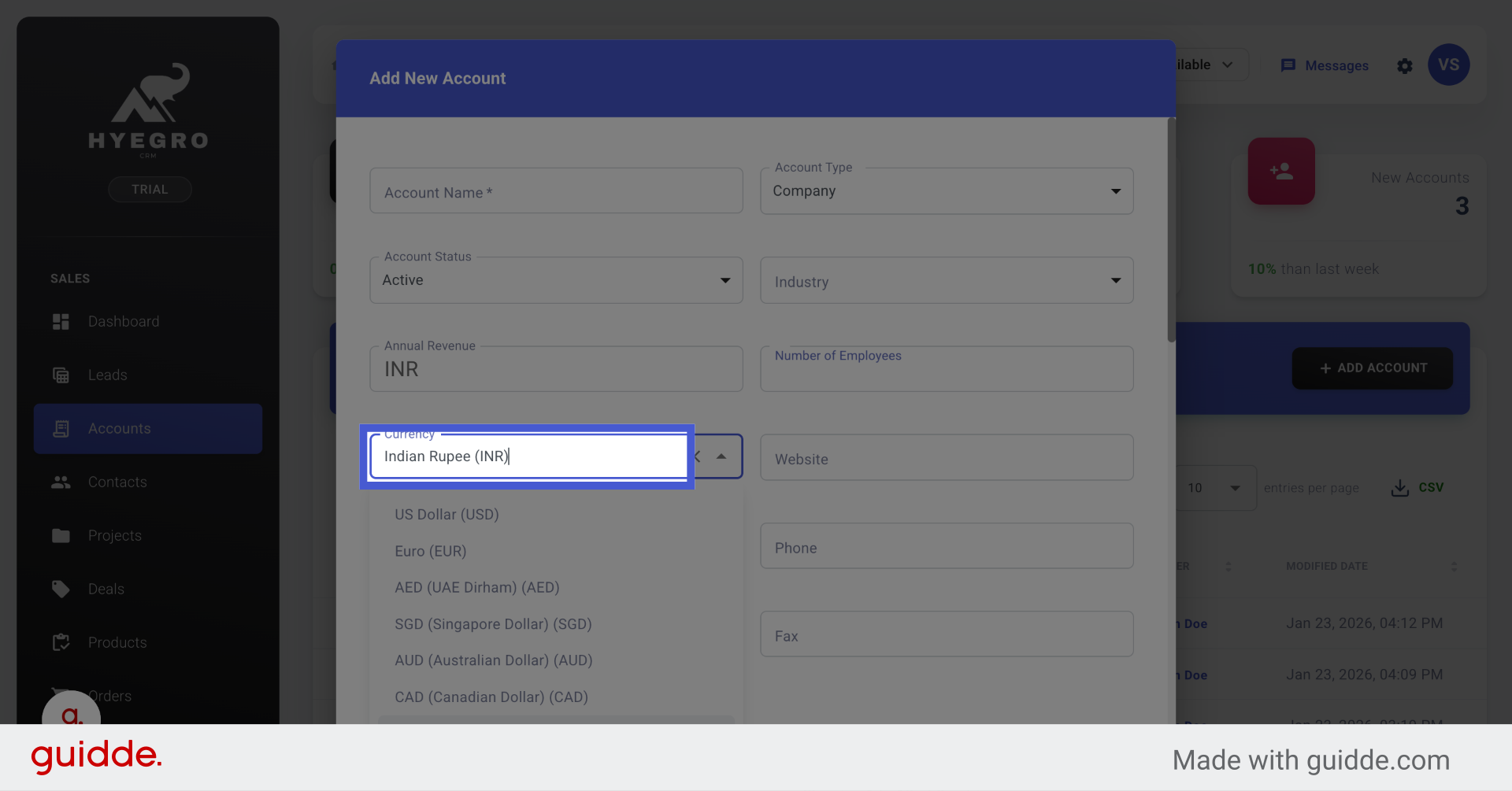Screen dimensions: 1512x791
Task: Click the CSV download icon
Action: 1399,487
